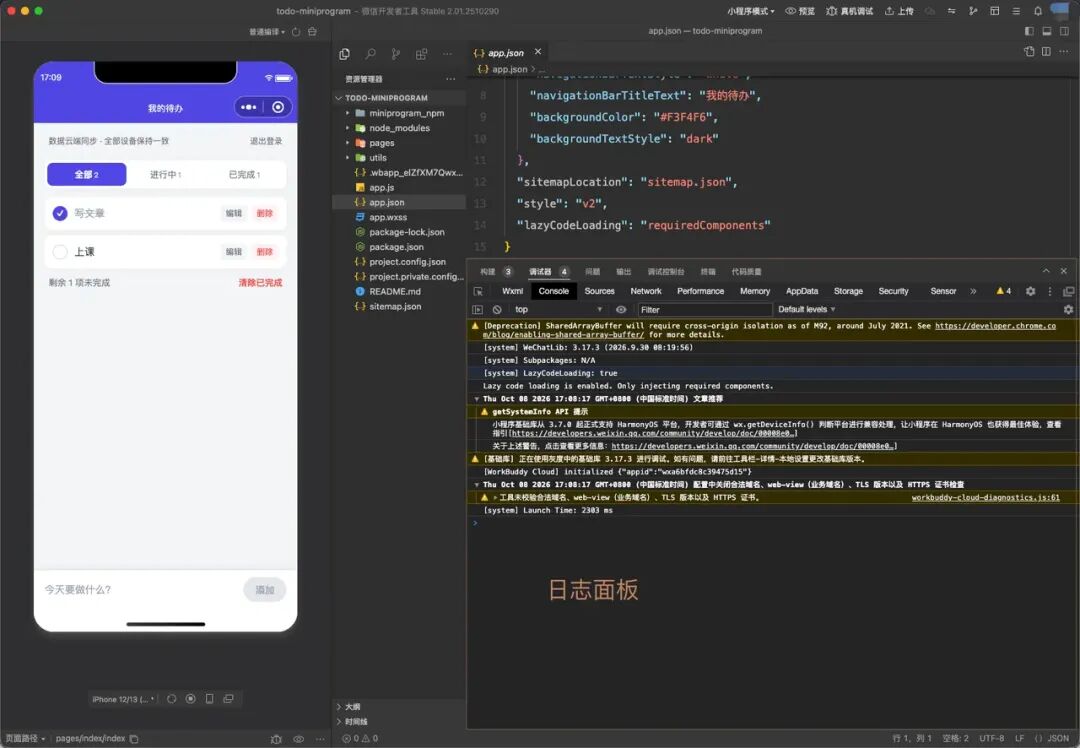Viewport: 1080px width, 748px height.
Task: Click the 真机调试 real device debug button
Action: [x=849, y=11]
